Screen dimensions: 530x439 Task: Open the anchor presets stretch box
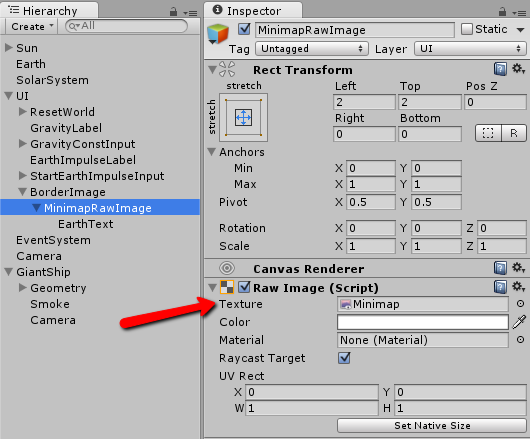point(243,118)
